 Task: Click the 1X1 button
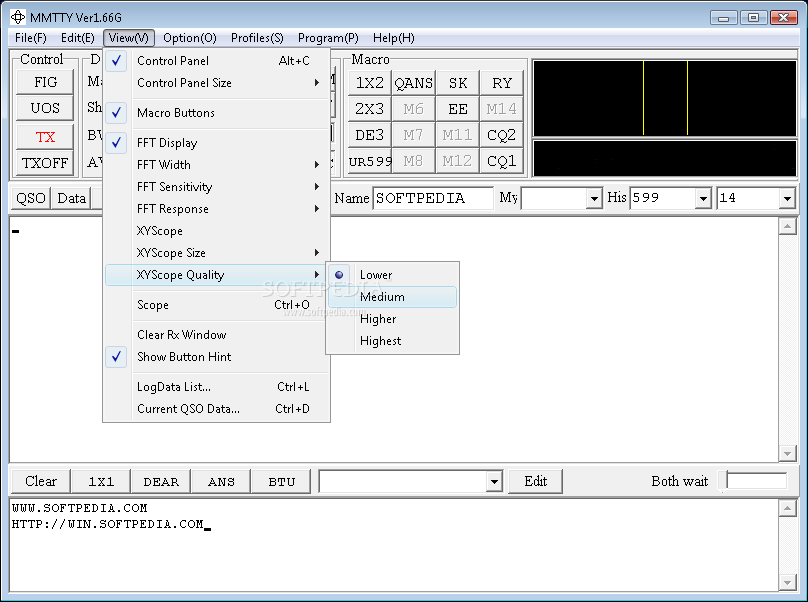101,481
